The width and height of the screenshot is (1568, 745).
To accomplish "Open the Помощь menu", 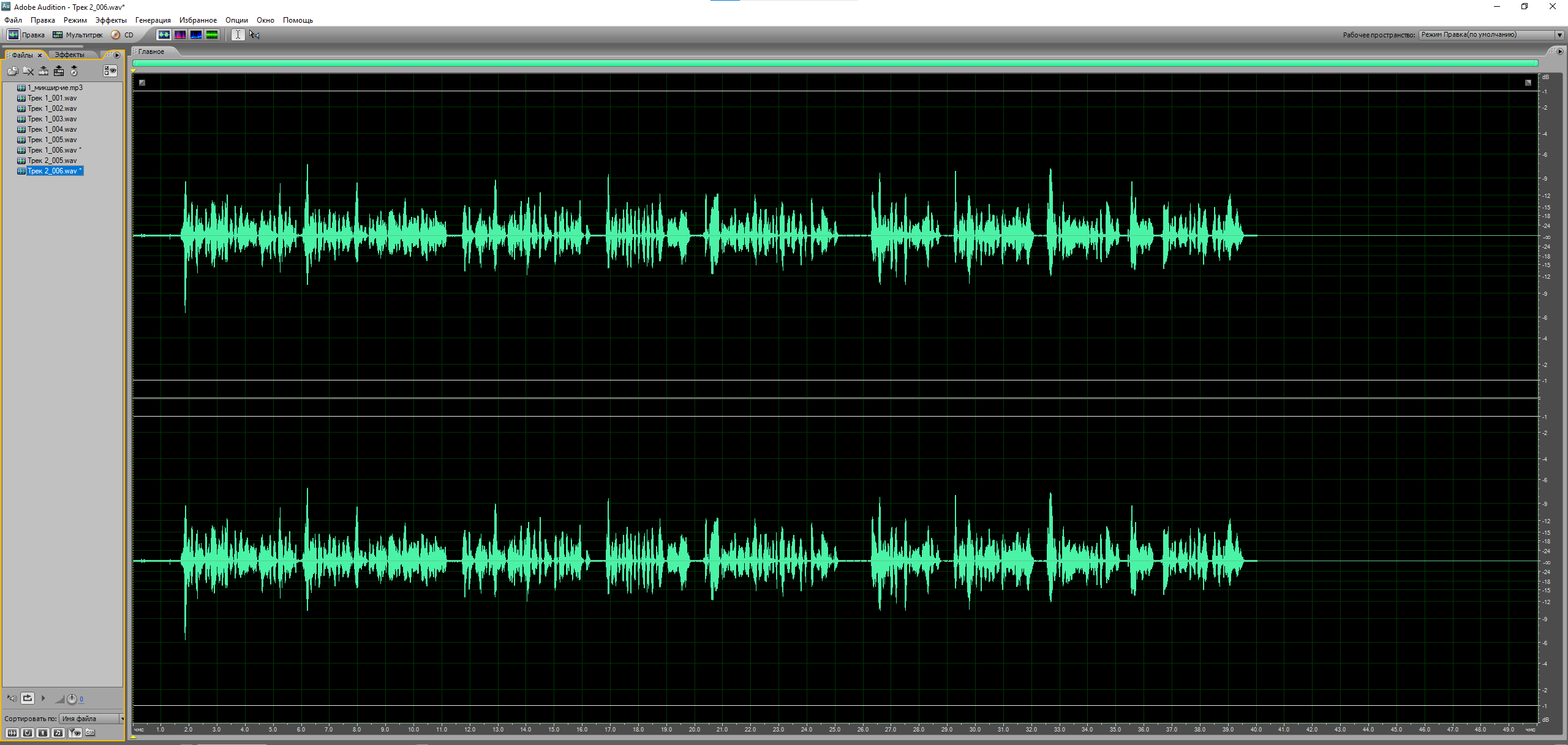I will click(298, 20).
